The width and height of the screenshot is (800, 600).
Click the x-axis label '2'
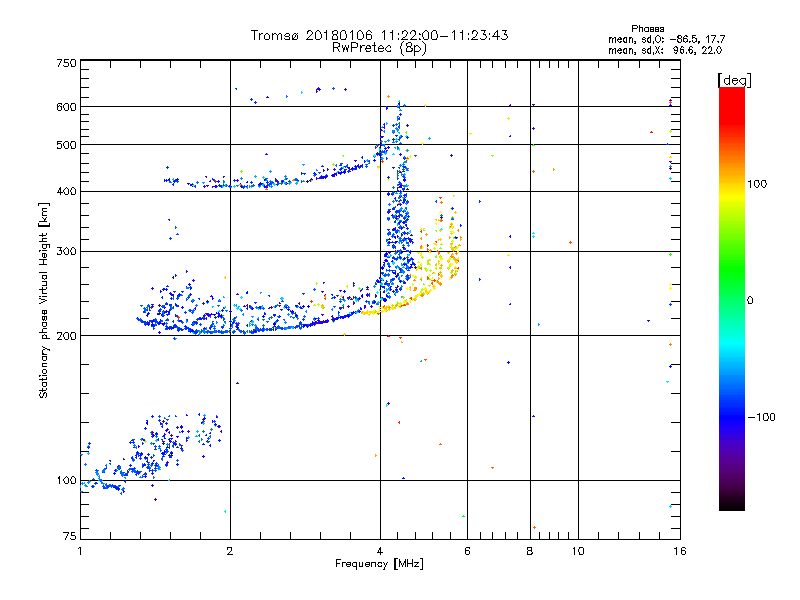point(230,551)
